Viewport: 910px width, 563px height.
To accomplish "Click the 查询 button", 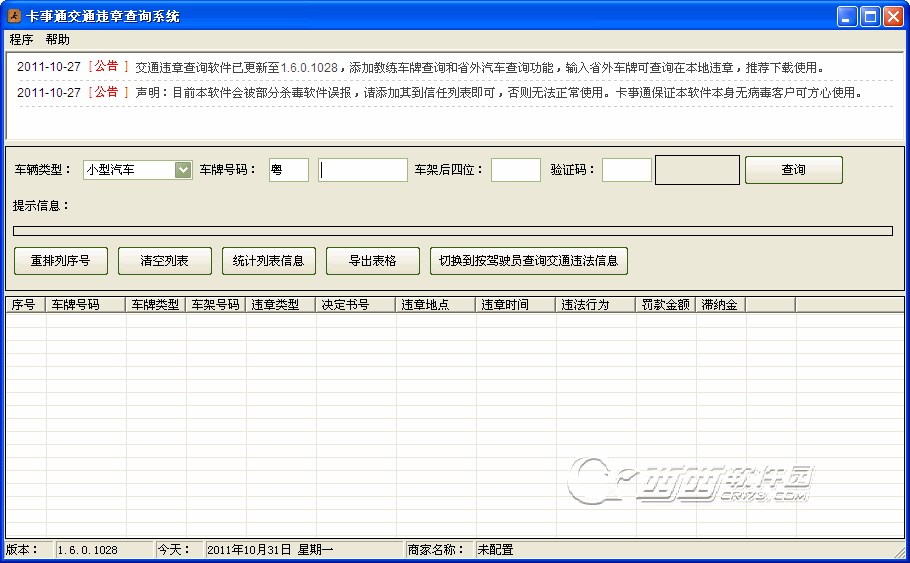I will [793, 170].
